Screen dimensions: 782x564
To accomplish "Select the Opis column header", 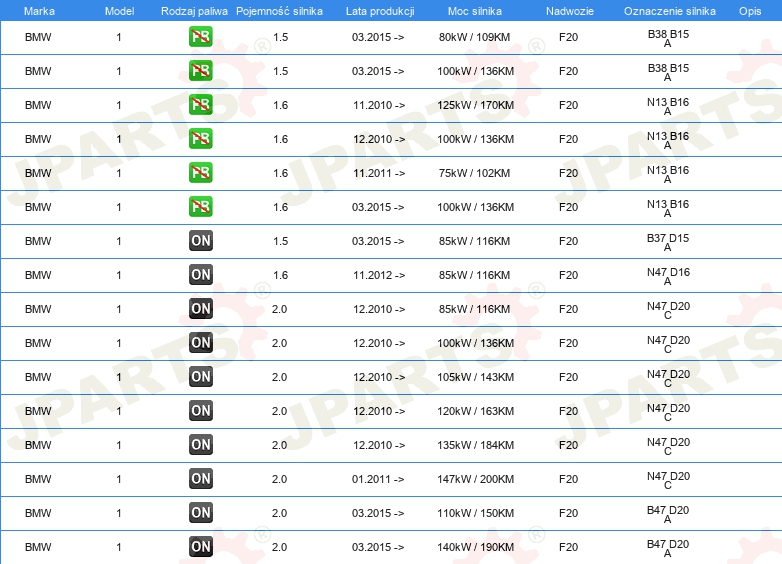I will coord(750,11).
